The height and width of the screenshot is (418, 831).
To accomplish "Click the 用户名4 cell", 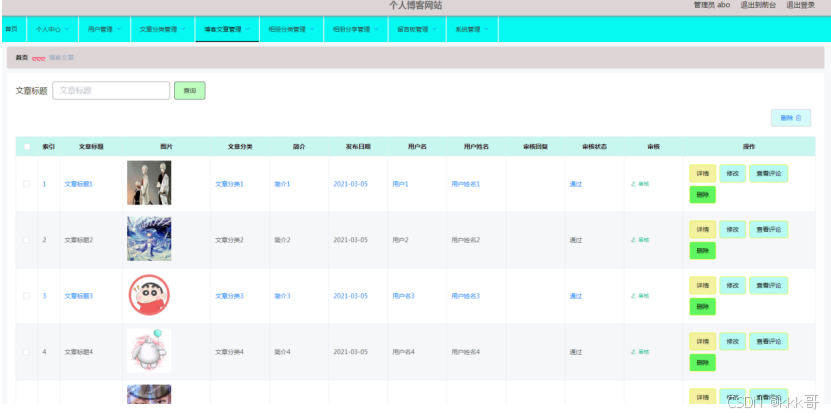I will point(403,352).
